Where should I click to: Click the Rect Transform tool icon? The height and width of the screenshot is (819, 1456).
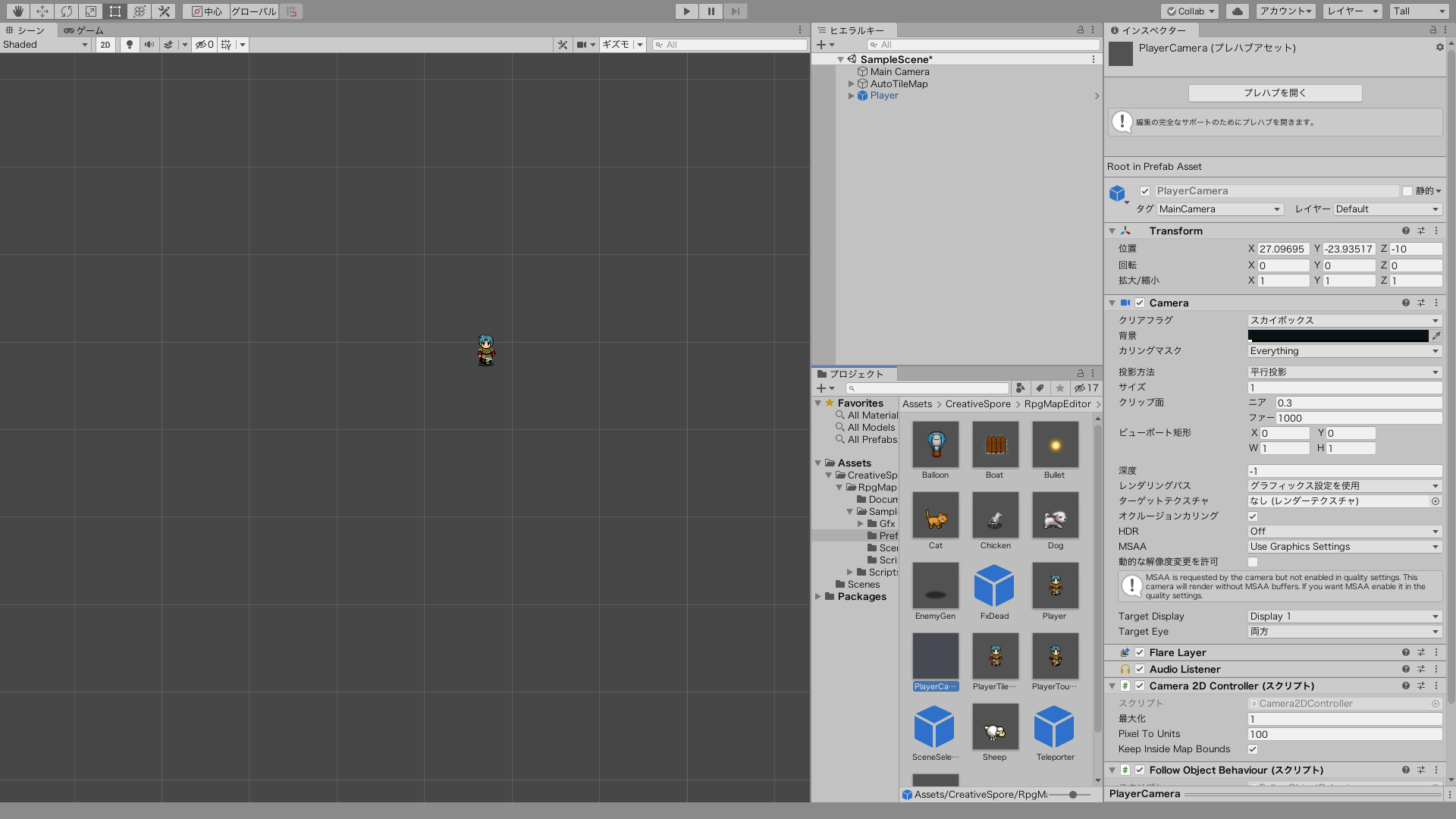click(115, 10)
